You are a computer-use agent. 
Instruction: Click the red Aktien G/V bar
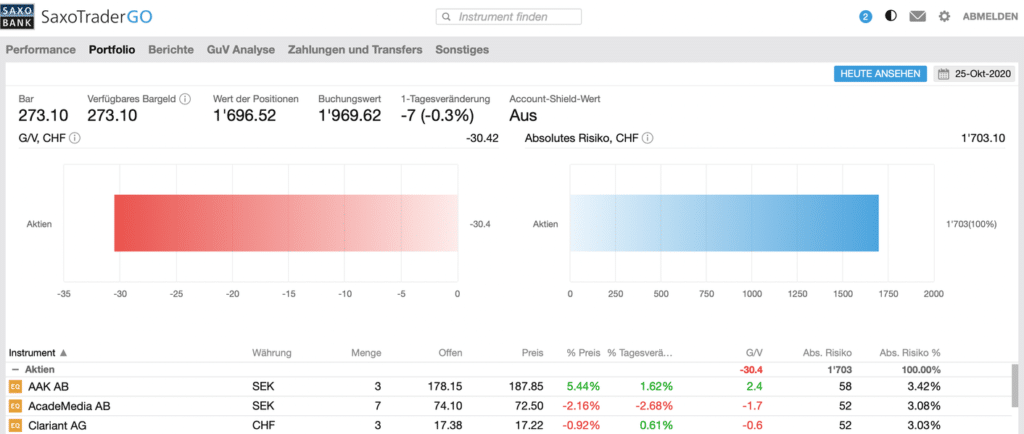pos(285,223)
